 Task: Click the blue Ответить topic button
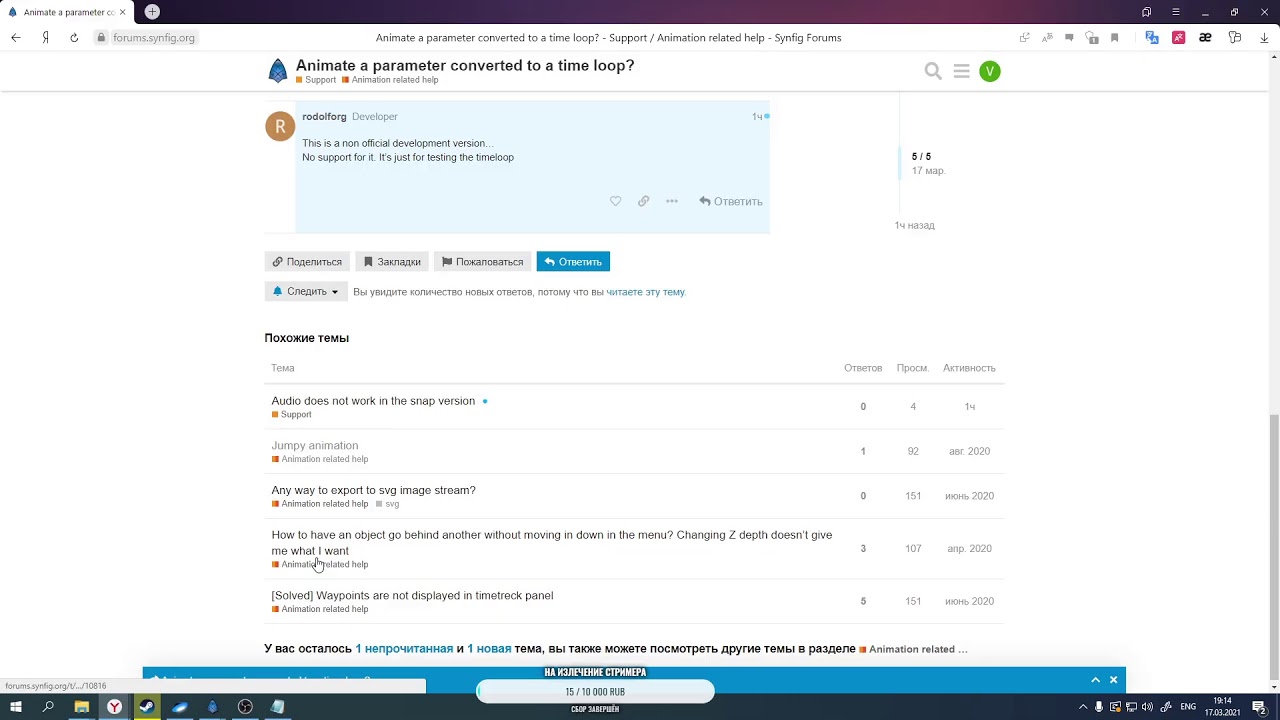(x=573, y=261)
